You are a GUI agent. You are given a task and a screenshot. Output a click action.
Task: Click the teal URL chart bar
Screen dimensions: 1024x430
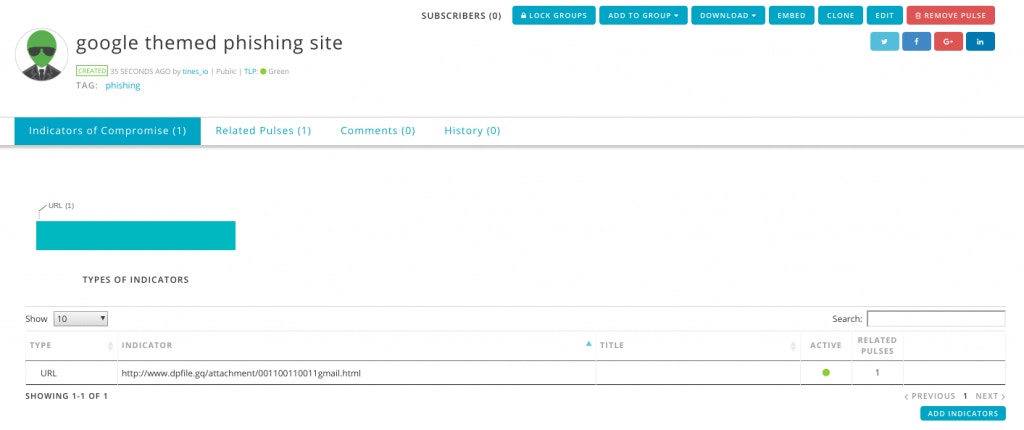(136, 235)
